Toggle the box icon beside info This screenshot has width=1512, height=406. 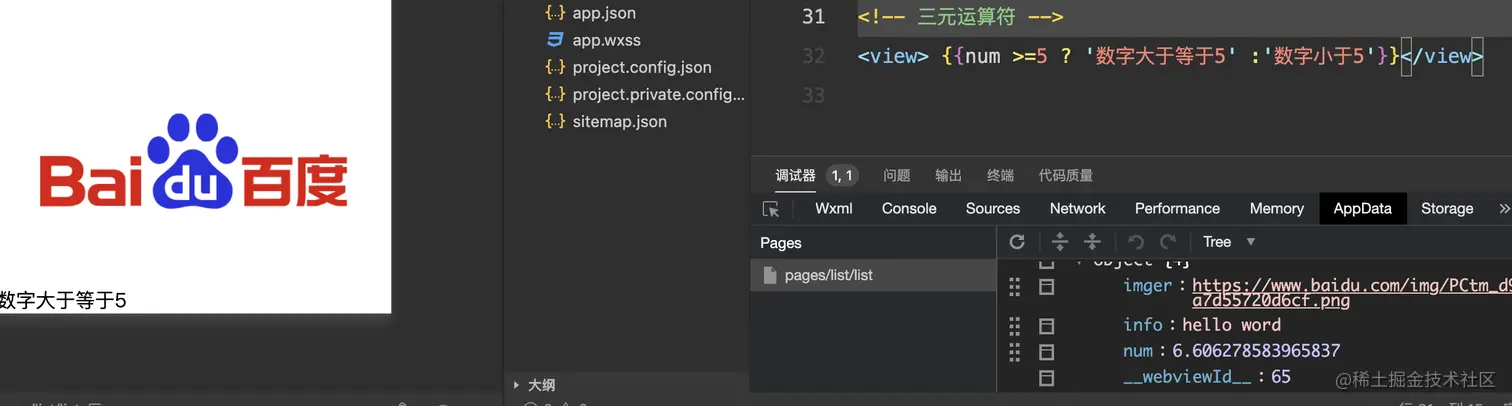[x=1047, y=326]
